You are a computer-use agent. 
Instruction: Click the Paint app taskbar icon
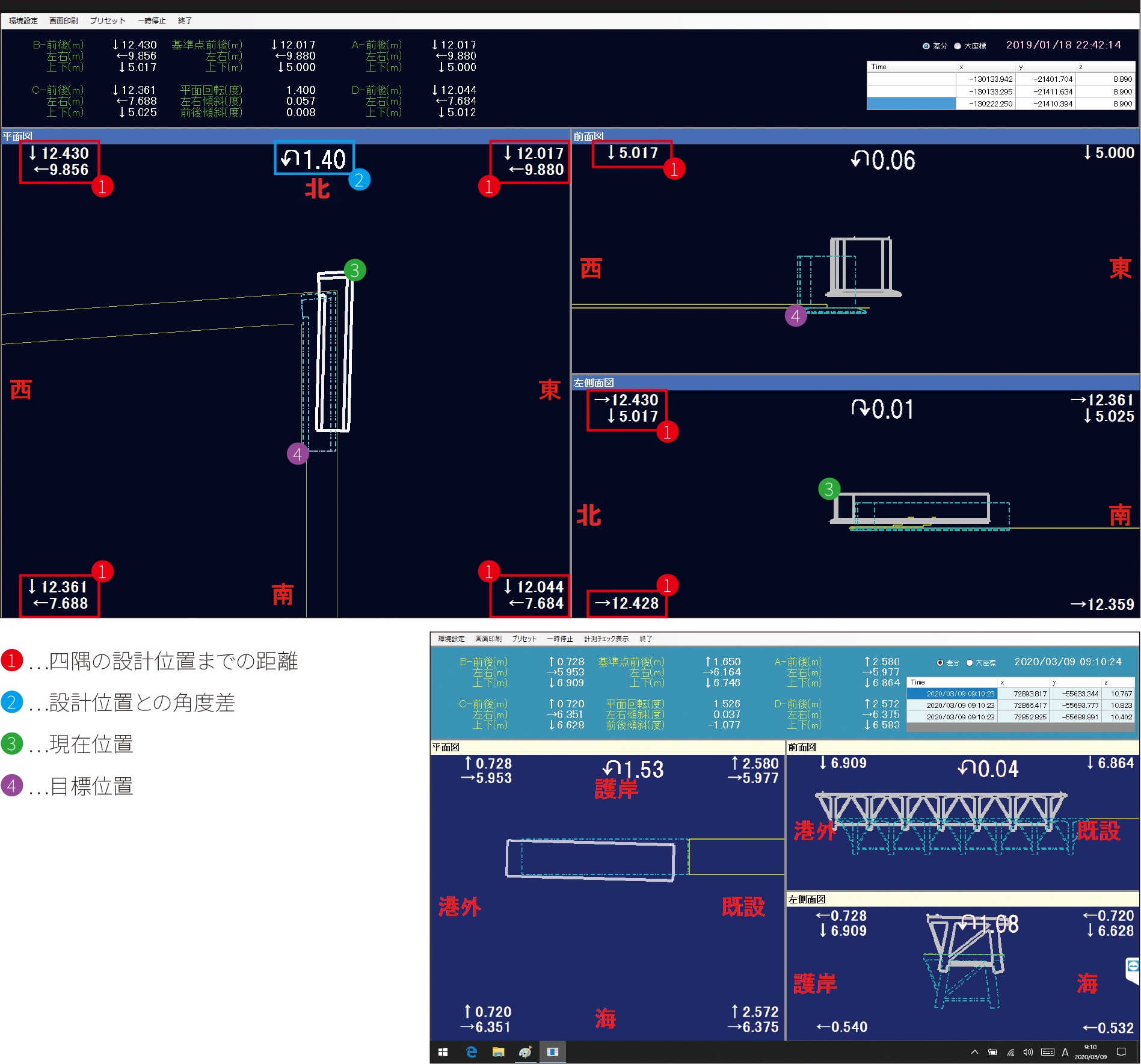tap(525, 1052)
